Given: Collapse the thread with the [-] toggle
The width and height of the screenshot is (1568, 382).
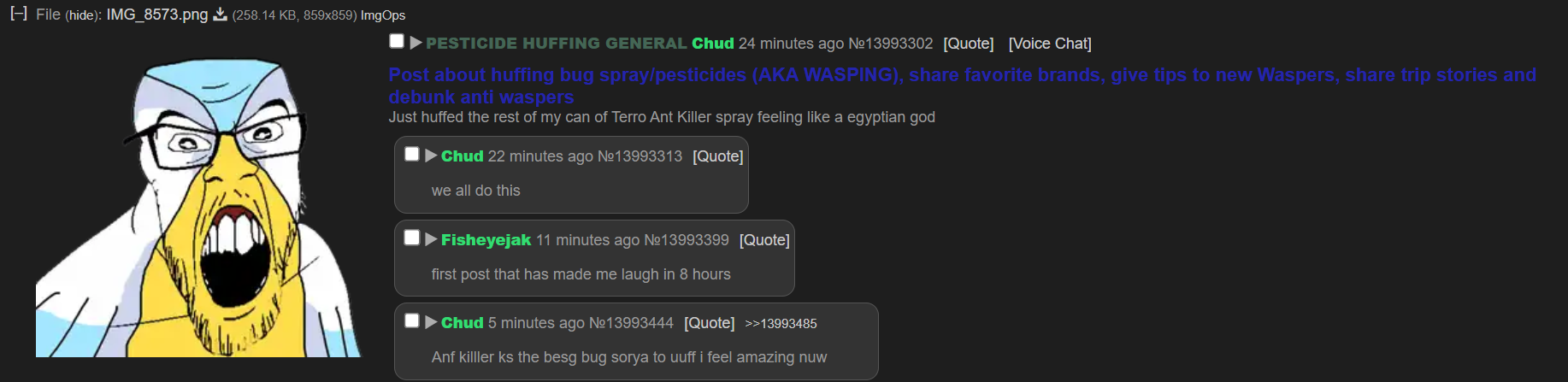Looking at the screenshot, I should pos(19,14).
